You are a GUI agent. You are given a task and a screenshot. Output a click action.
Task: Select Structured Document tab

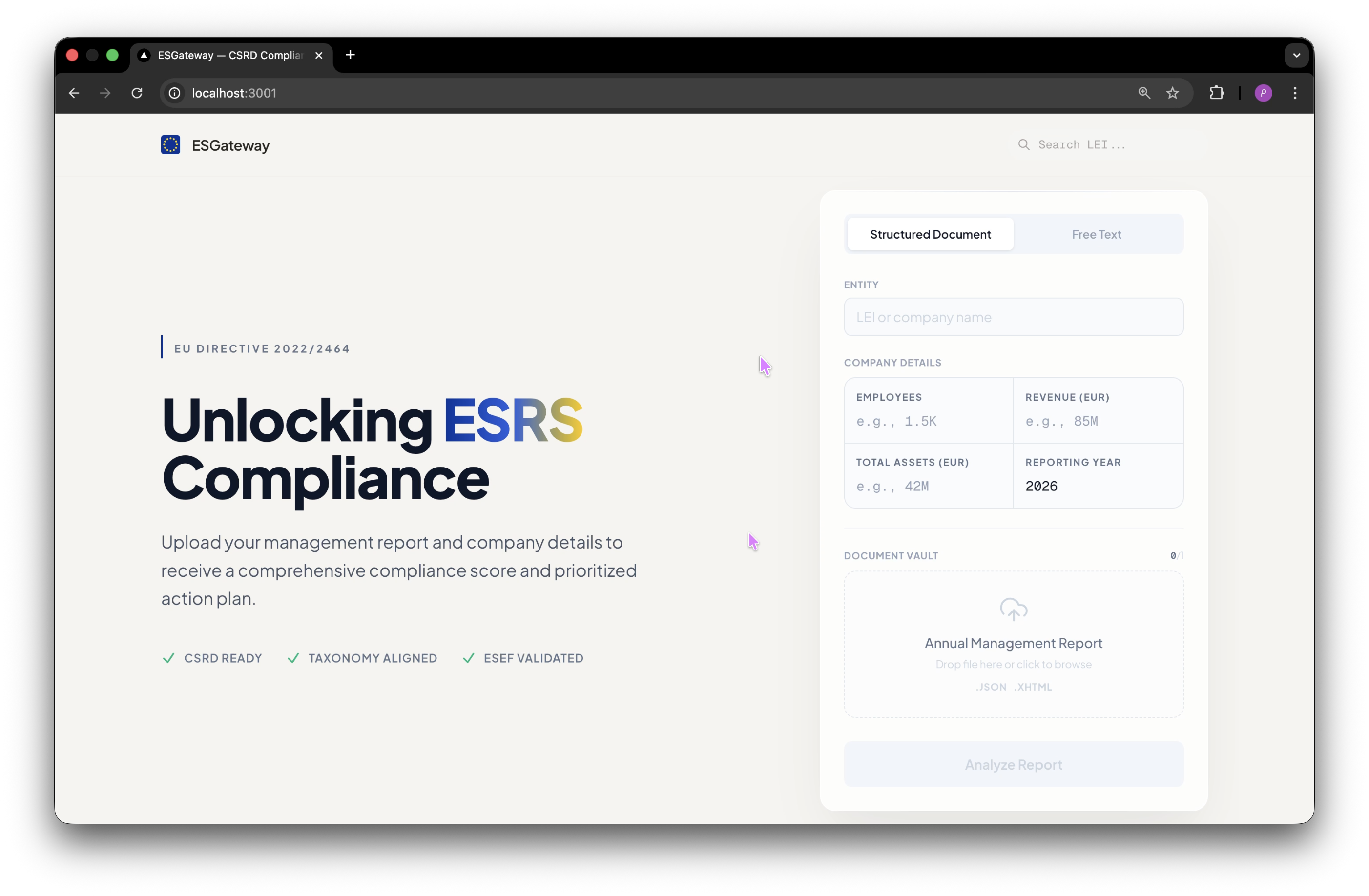(930, 235)
